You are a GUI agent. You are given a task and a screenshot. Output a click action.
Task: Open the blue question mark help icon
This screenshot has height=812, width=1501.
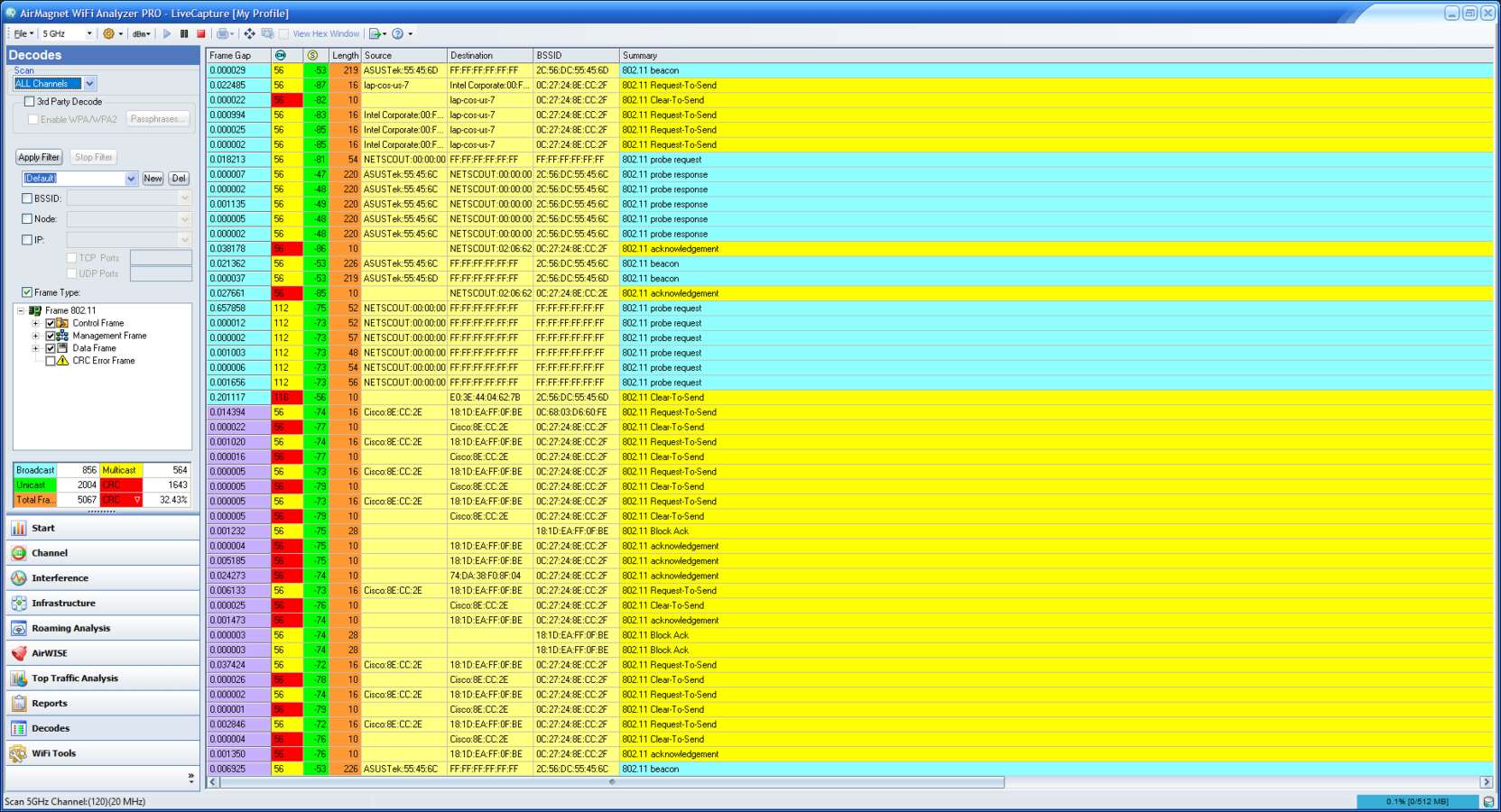397,33
